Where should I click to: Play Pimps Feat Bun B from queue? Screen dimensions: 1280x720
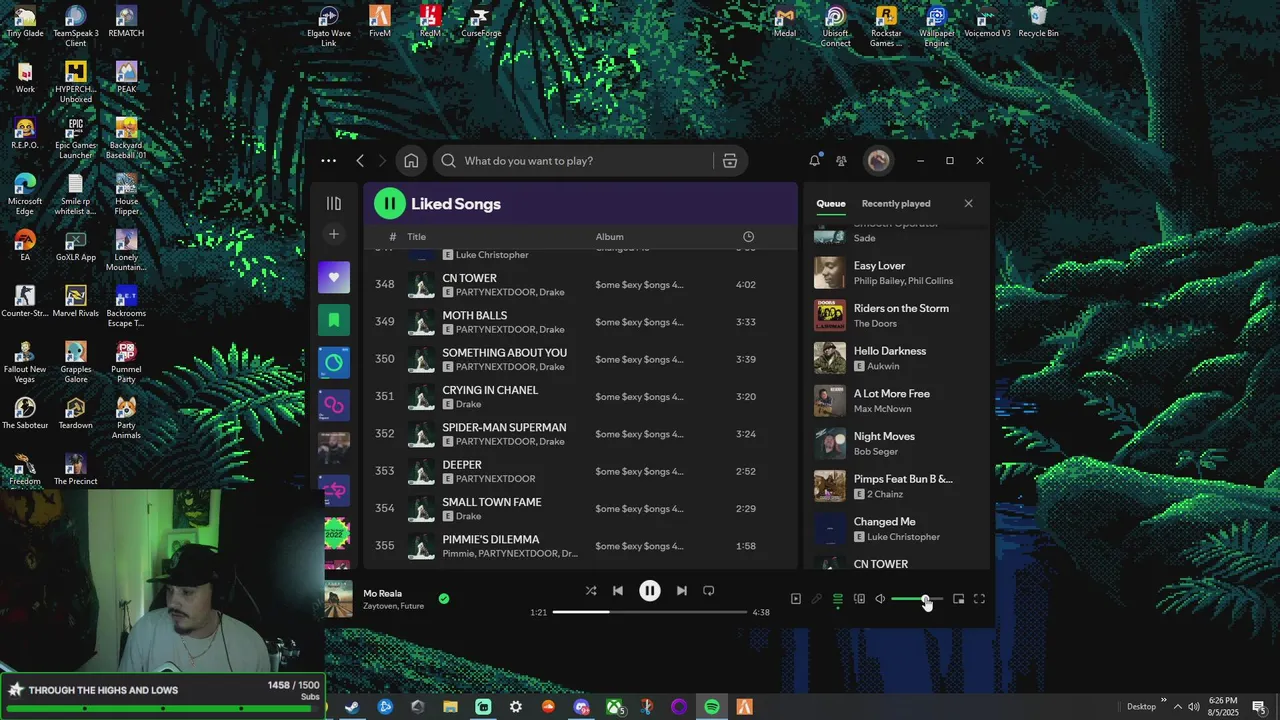coord(898,486)
